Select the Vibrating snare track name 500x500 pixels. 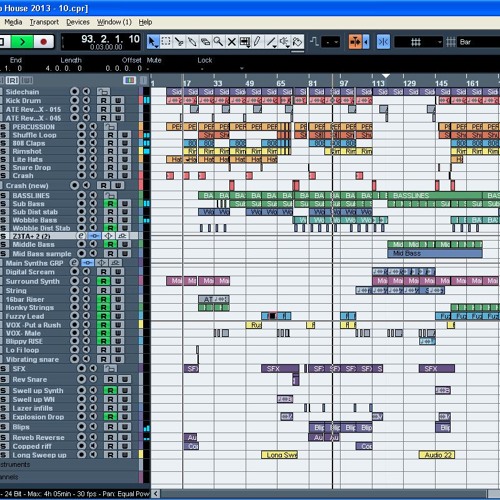point(32,359)
